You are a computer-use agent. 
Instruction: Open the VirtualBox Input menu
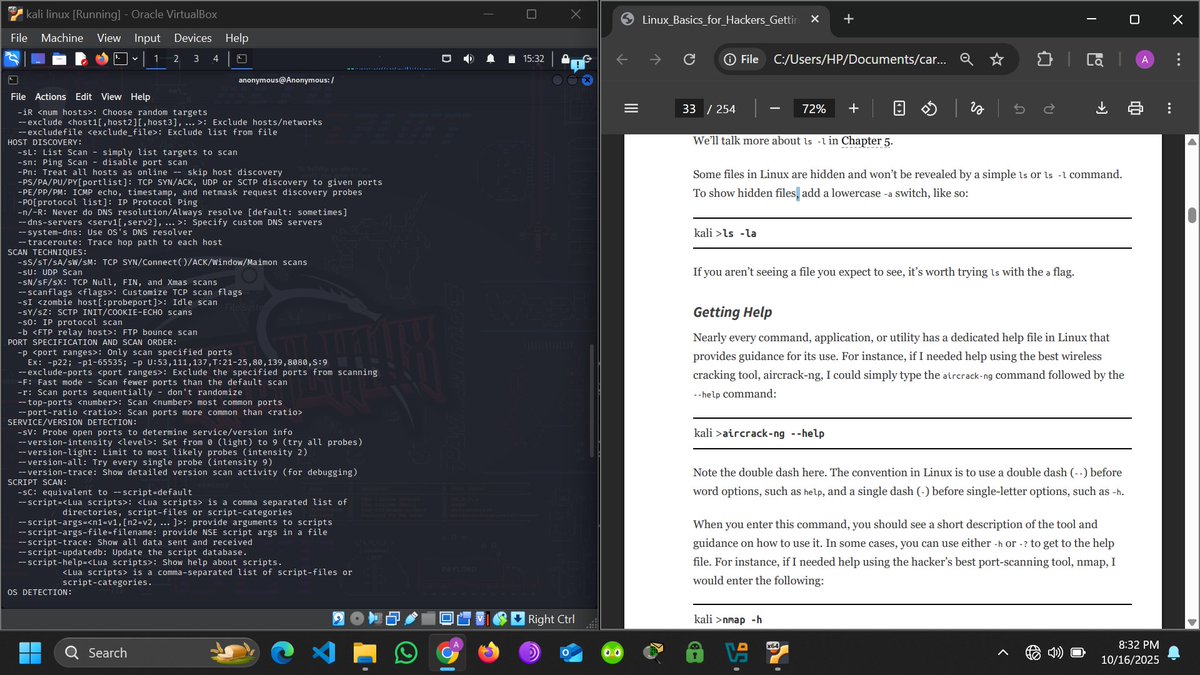147,38
